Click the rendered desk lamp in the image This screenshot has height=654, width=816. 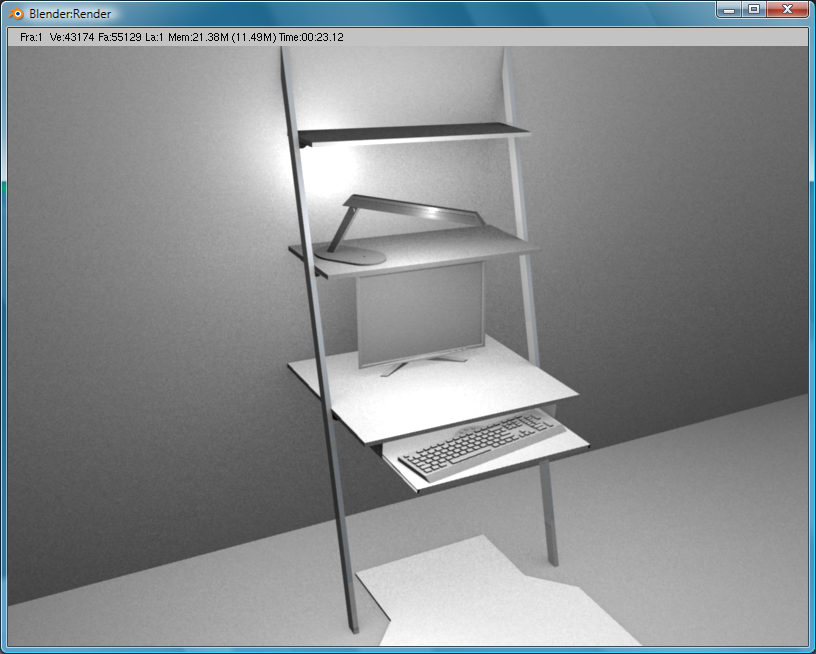click(400, 229)
